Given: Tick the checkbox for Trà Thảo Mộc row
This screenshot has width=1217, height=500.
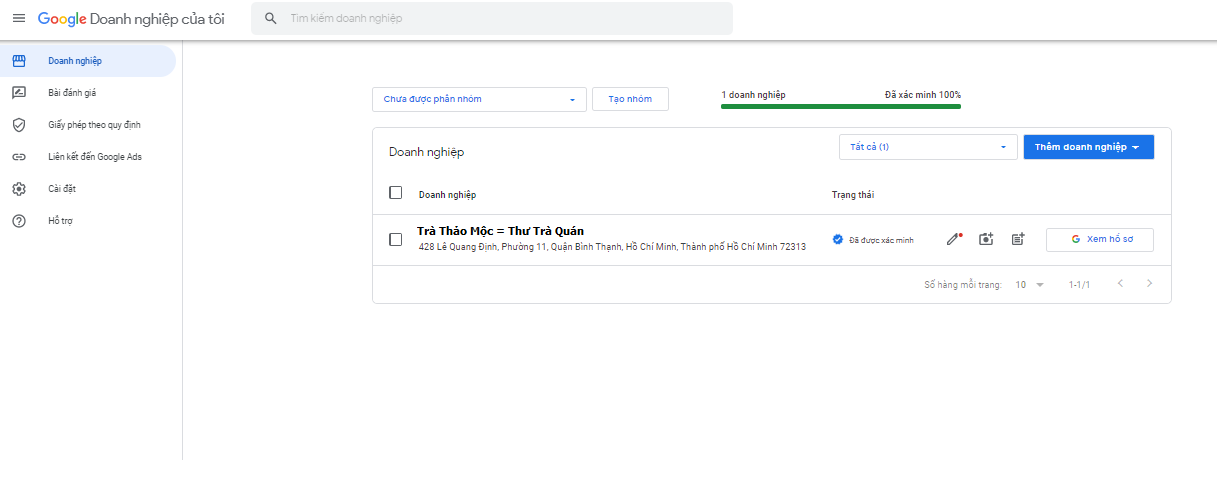Looking at the screenshot, I should (x=395, y=239).
